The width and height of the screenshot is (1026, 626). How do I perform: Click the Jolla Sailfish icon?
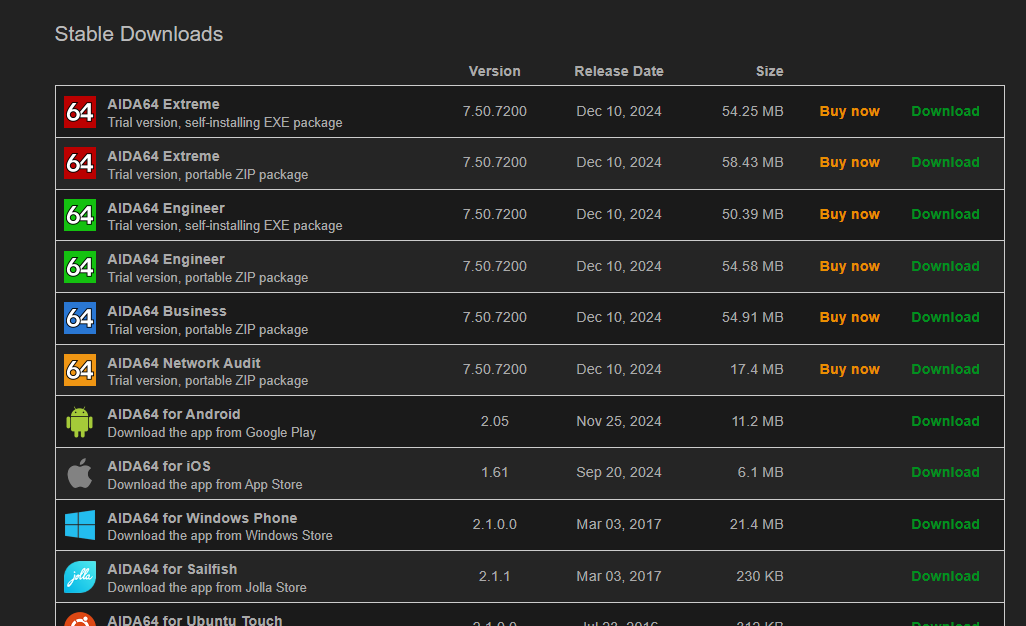[79, 577]
